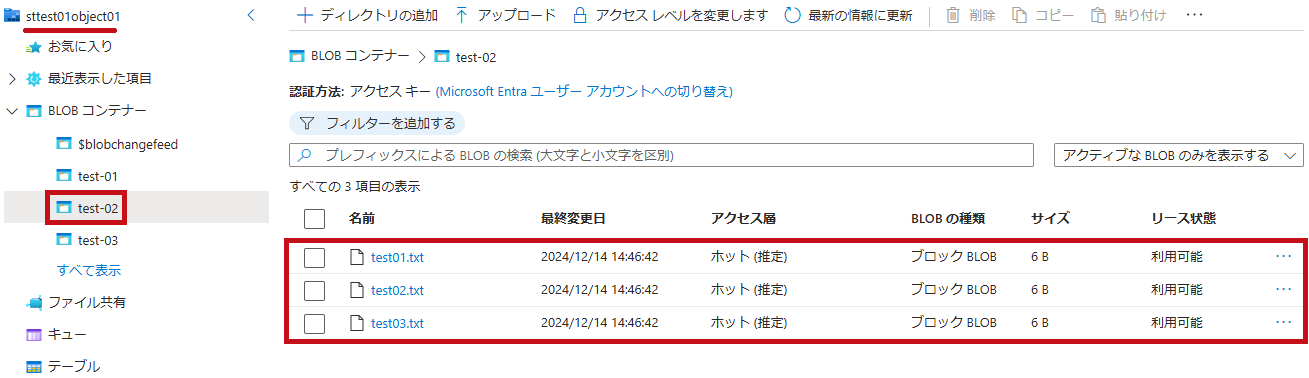This screenshot has height=378, width=1309.
Task: Click the filter funnel icon
Action: [x=307, y=123]
